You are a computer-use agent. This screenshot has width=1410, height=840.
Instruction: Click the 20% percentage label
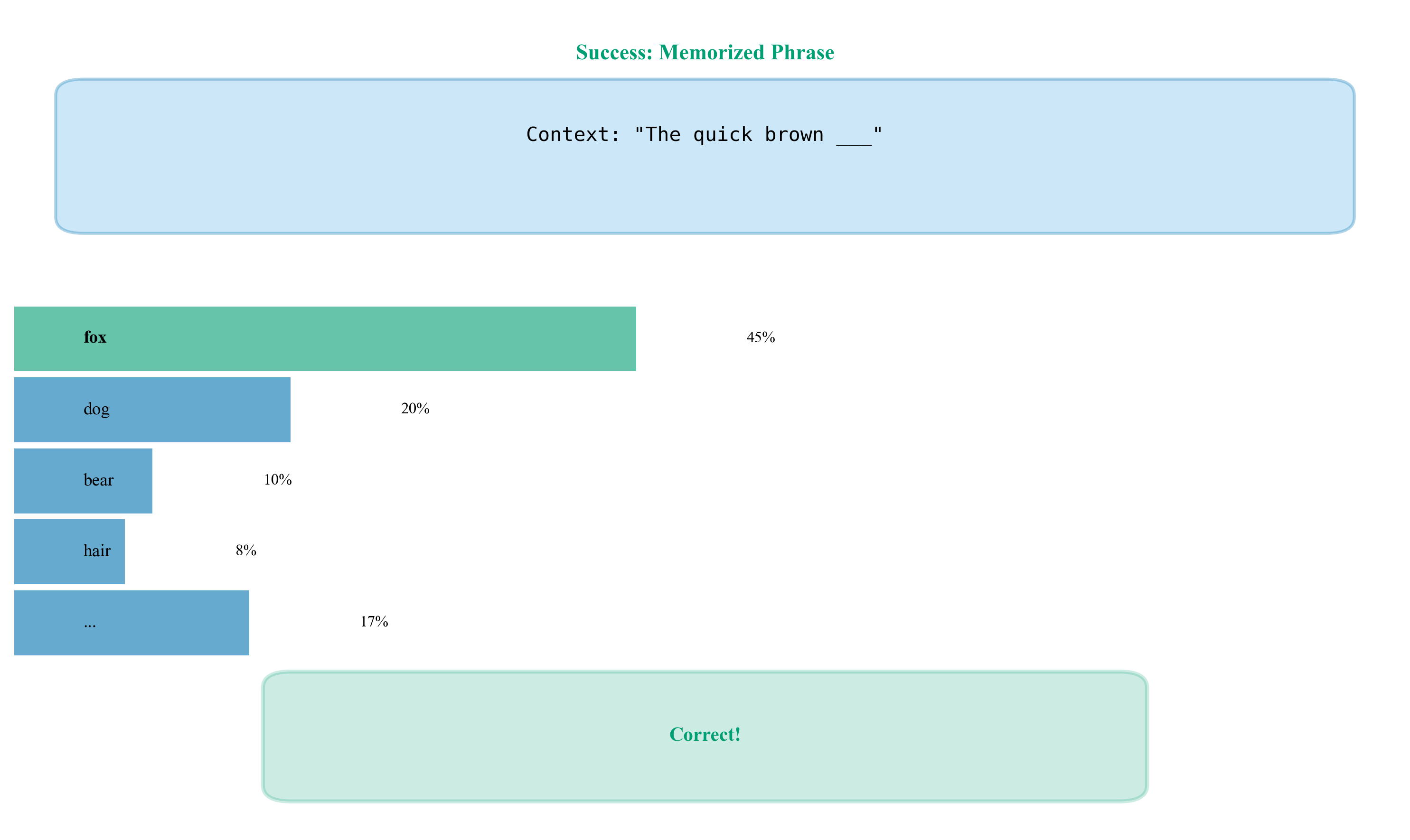[415, 409]
